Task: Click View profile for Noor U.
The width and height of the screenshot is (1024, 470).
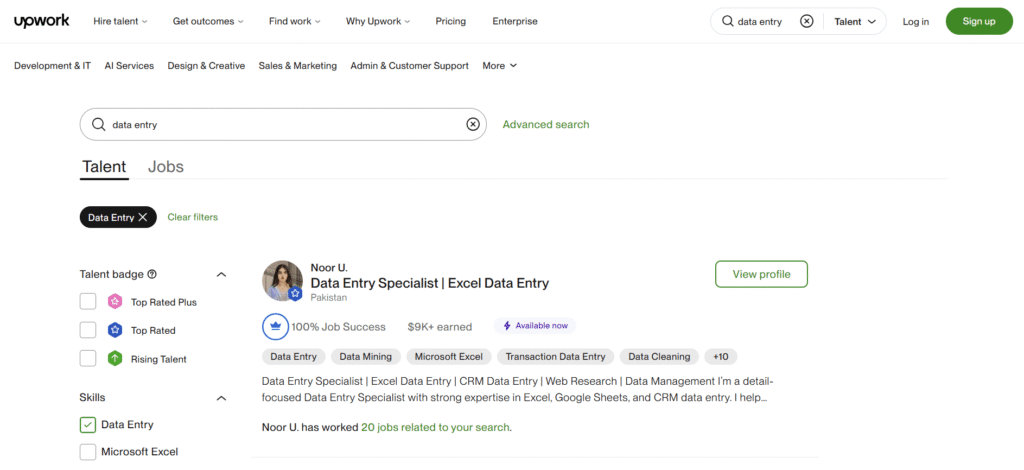Action: (761, 274)
